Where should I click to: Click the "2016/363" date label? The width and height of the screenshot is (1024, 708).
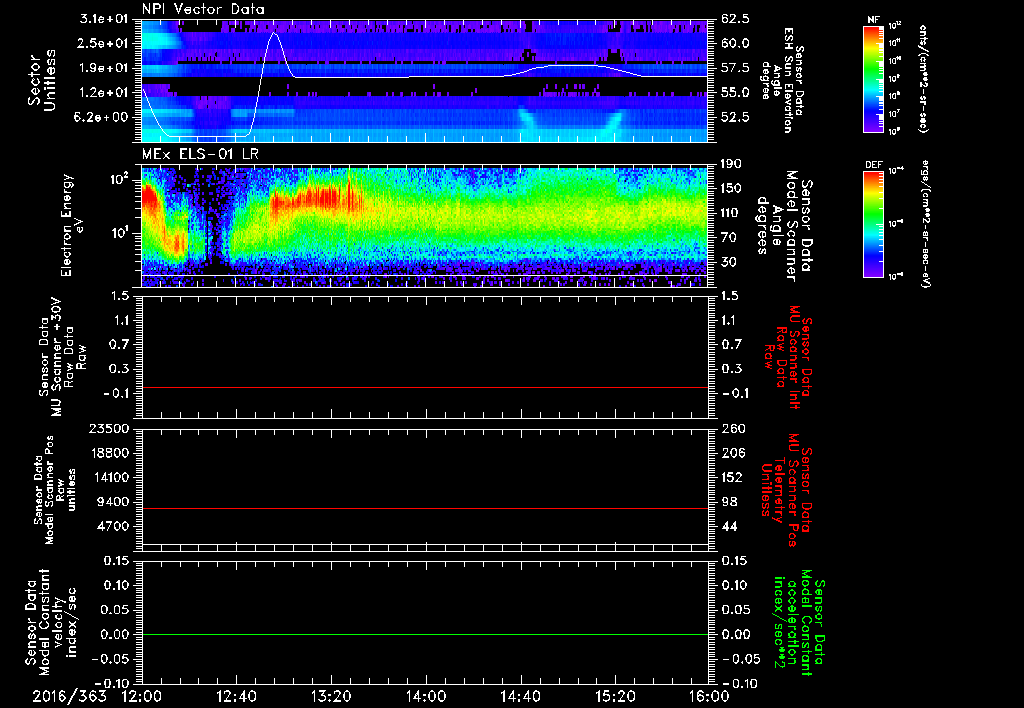(x=69, y=696)
